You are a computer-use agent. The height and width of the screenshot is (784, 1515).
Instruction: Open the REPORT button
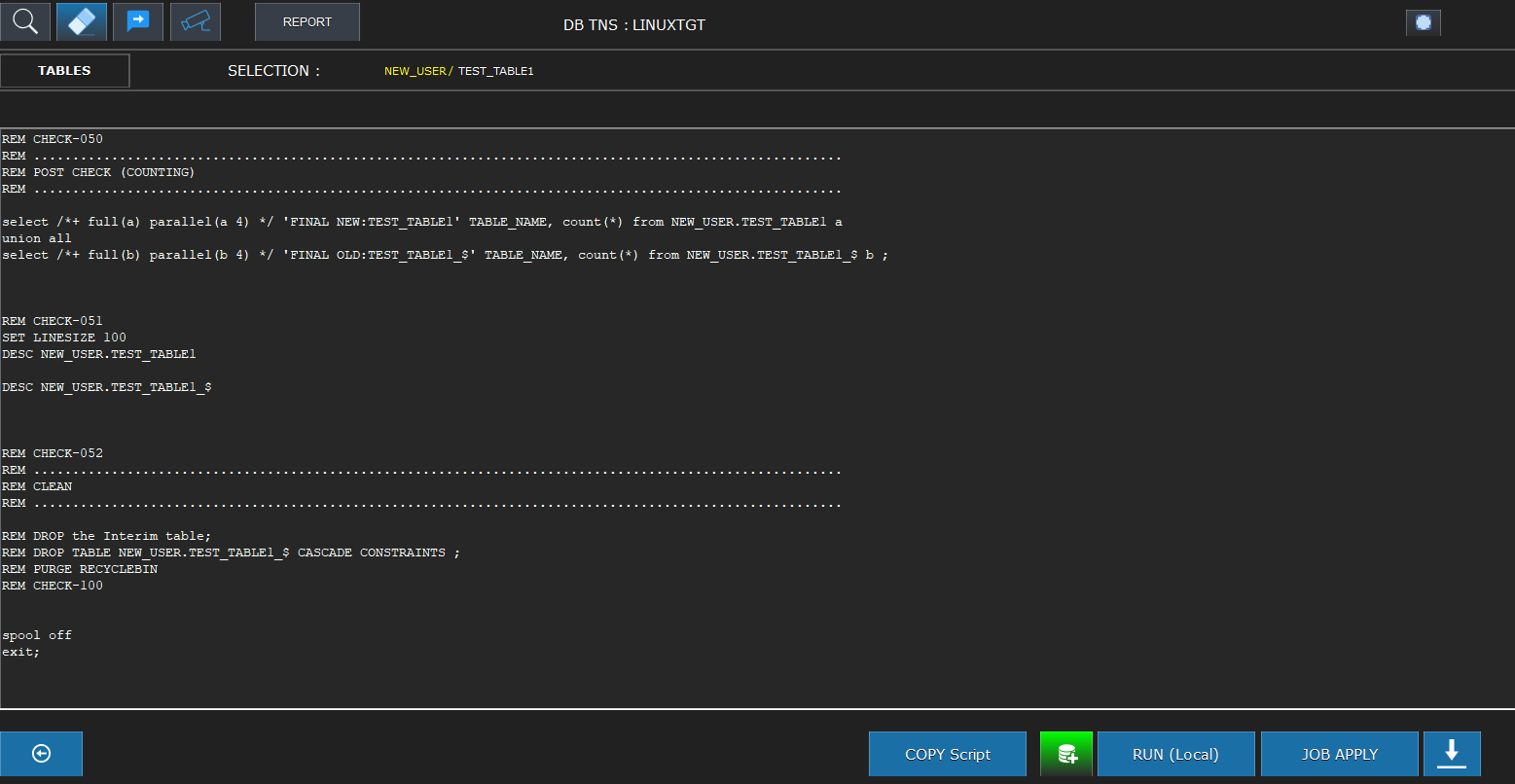click(307, 21)
